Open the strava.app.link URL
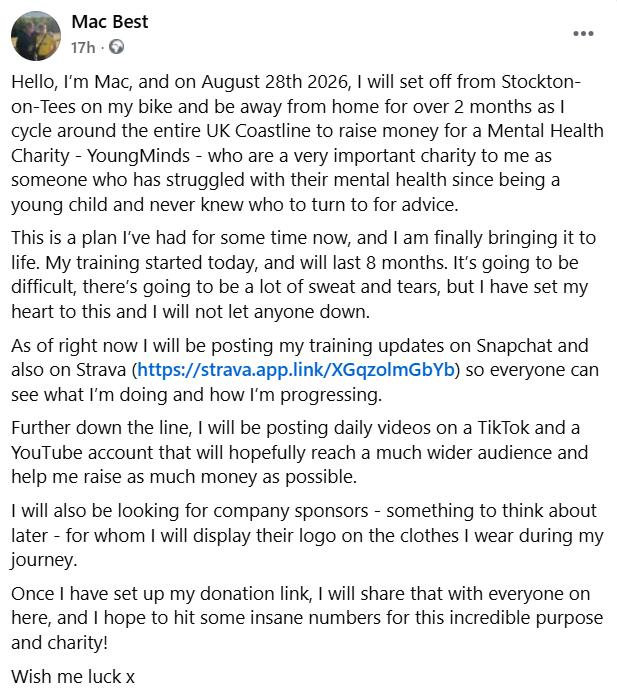 click(x=297, y=370)
